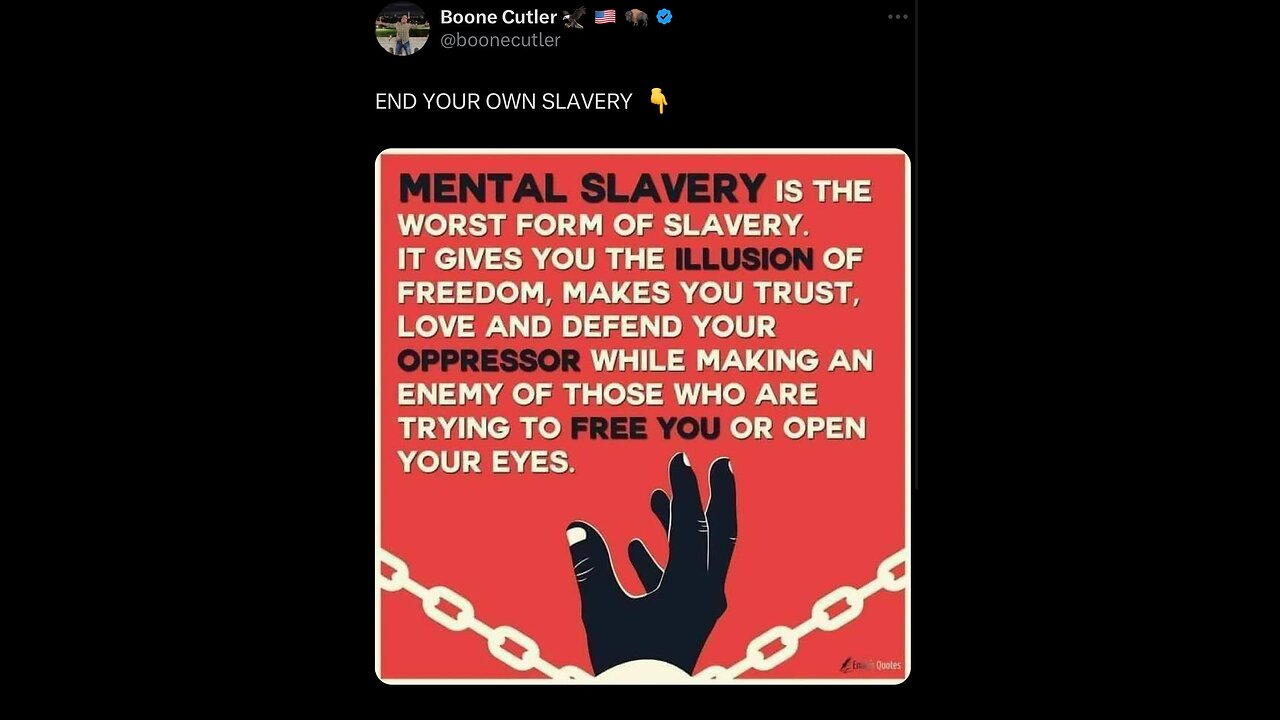Image resolution: width=1280 pixels, height=720 pixels.
Task: Open Boone Cutler's profile avatar
Action: click(x=402, y=28)
